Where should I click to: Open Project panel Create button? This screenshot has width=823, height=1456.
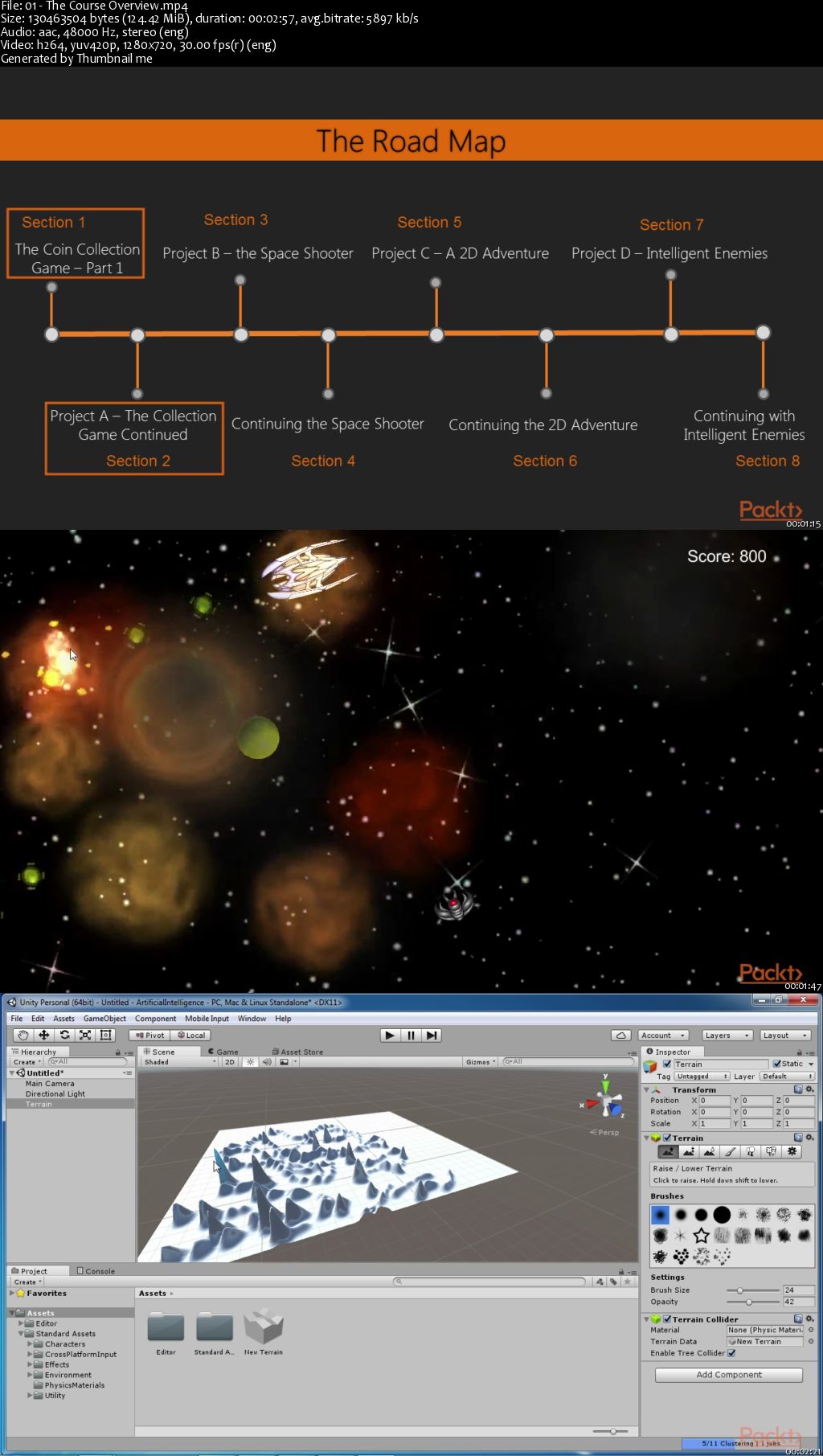click(27, 1282)
